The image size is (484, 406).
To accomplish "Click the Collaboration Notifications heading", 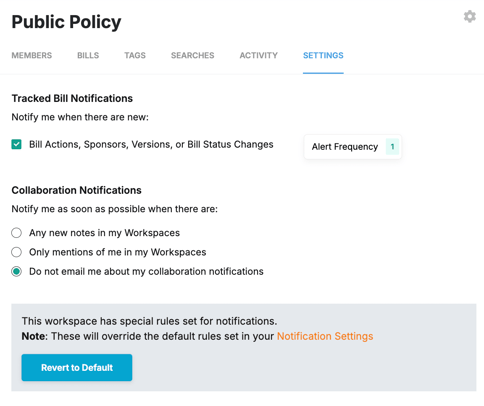I will click(76, 190).
